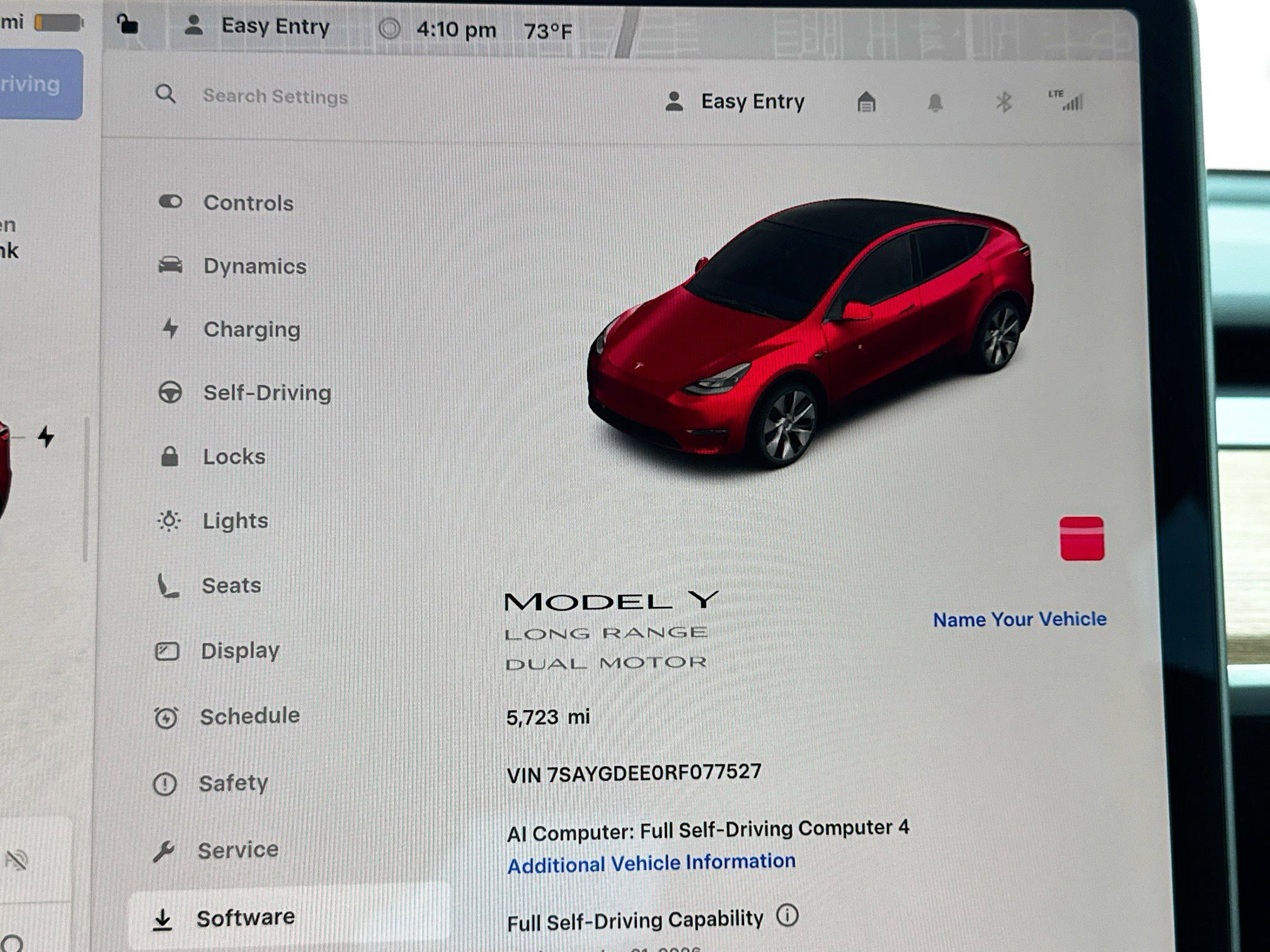1270x952 pixels.
Task: Click Name Your Vehicle link
Action: [1020, 620]
